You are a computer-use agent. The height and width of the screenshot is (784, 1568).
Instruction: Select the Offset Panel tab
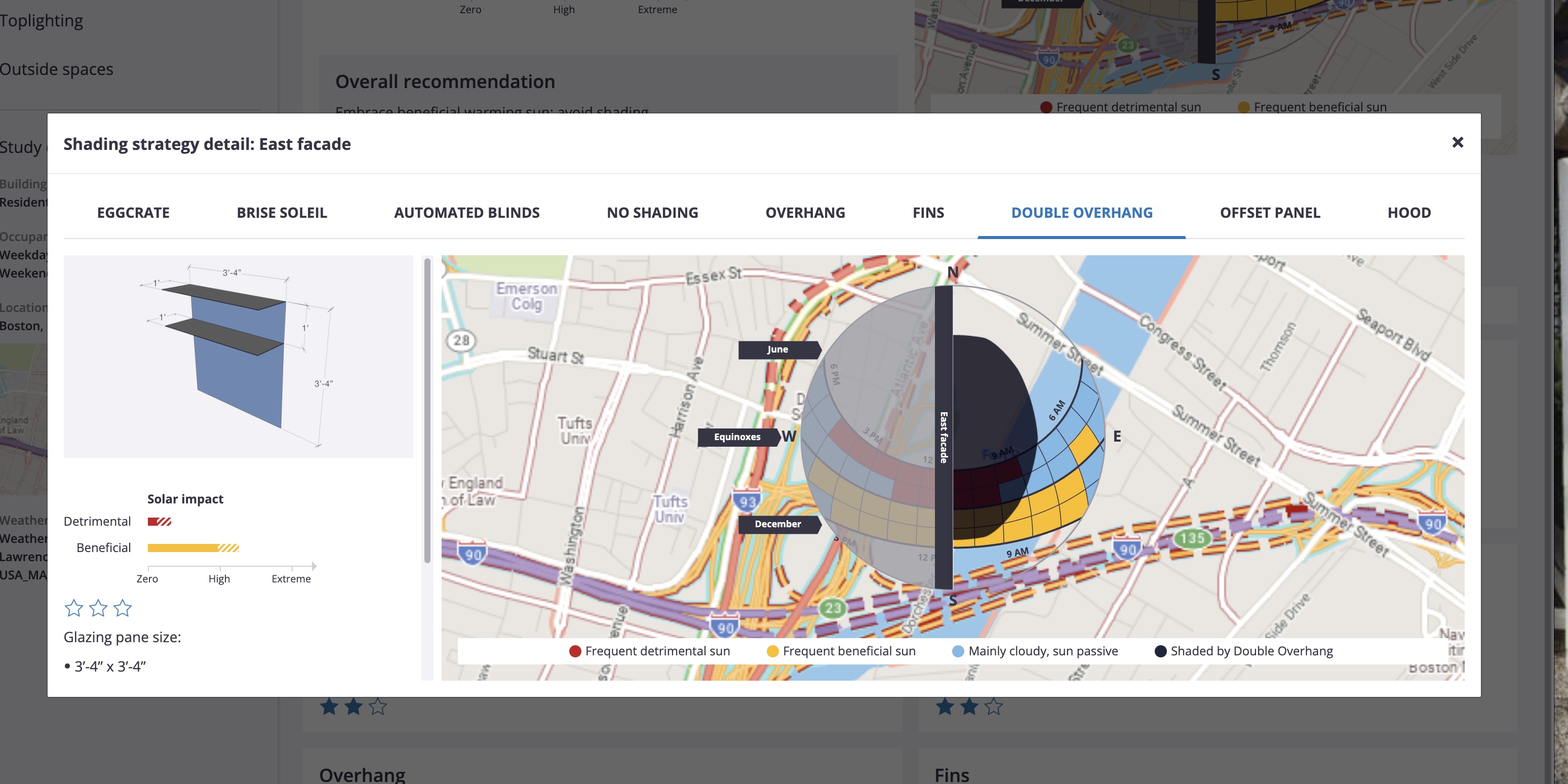[x=1270, y=212]
